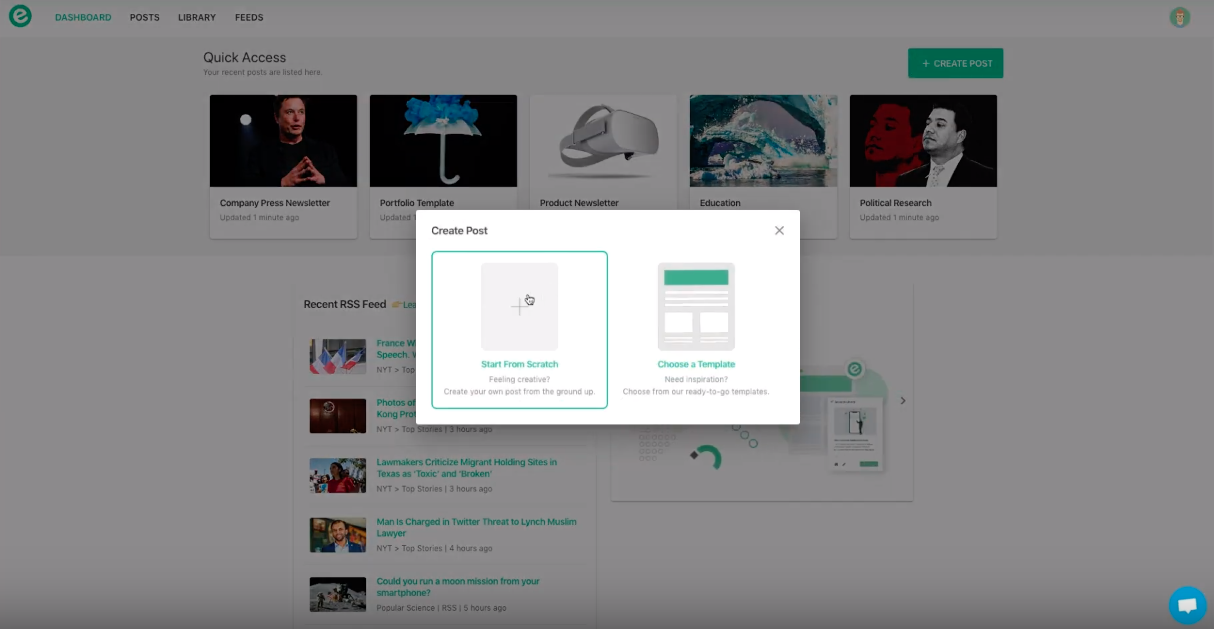This screenshot has width=1214, height=629.
Task: Select the Choose a Template label
Action: (696, 364)
